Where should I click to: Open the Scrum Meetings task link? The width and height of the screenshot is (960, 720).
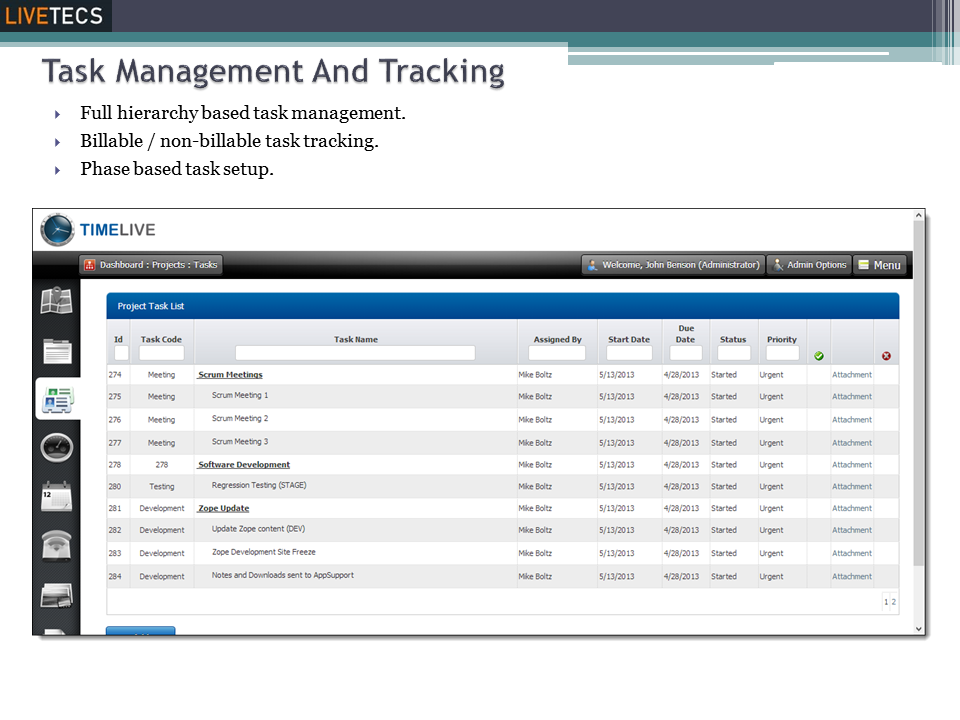coord(230,375)
